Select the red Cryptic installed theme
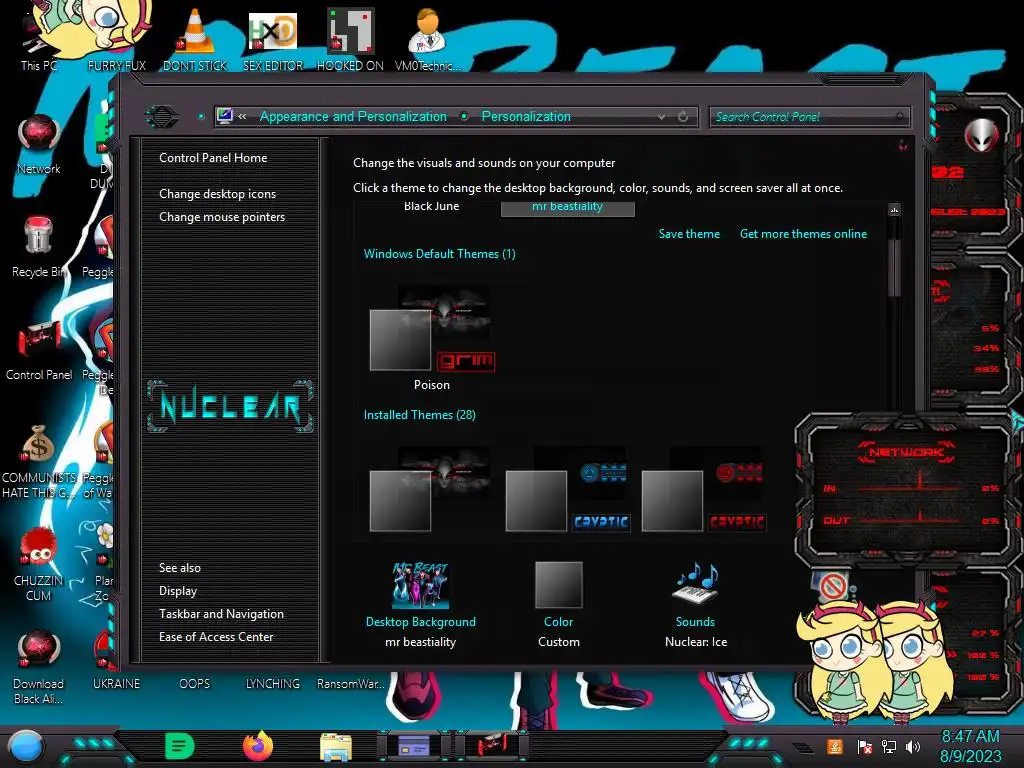Image resolution: width=1024 pixels, height=768 pixels. (703, 490)
